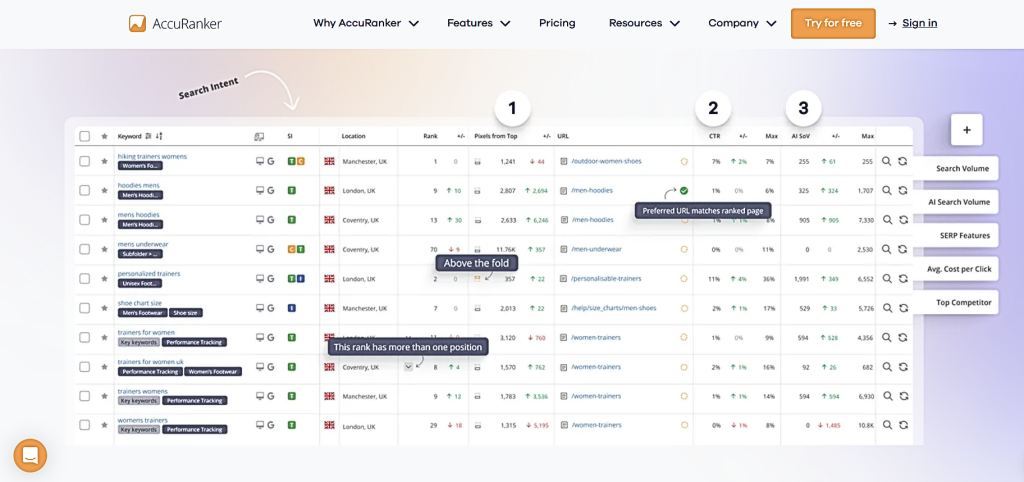1024x482 pixels.
Task: Star the shoe chart size keyword
Action: pyautogui.click(x=104, y=308)
